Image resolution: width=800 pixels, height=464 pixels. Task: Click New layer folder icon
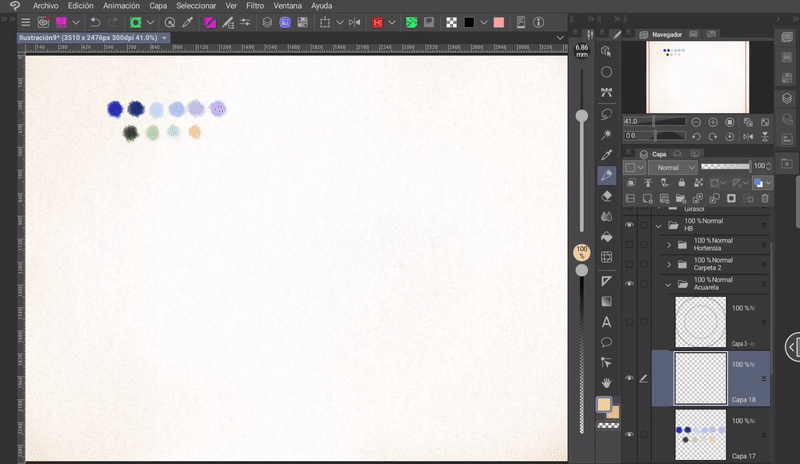pos(681,199)
